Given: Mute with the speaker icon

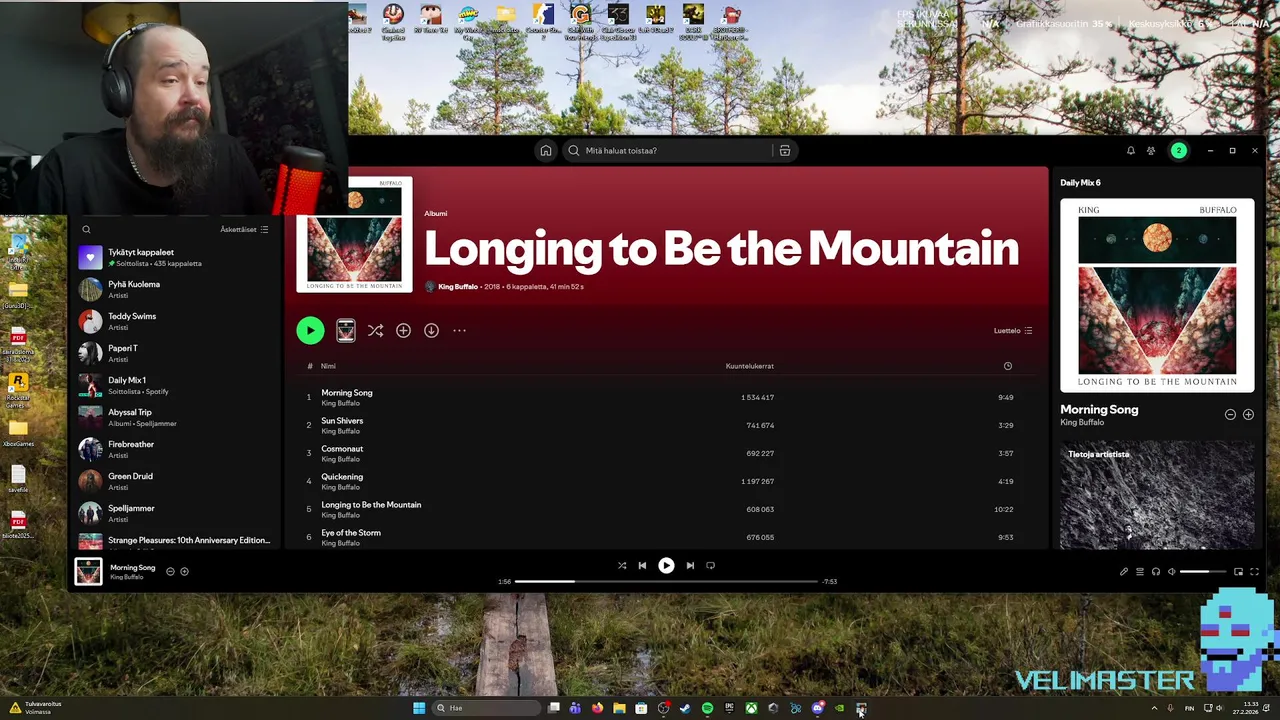Looking at the screenshot, I should 1171,572.
